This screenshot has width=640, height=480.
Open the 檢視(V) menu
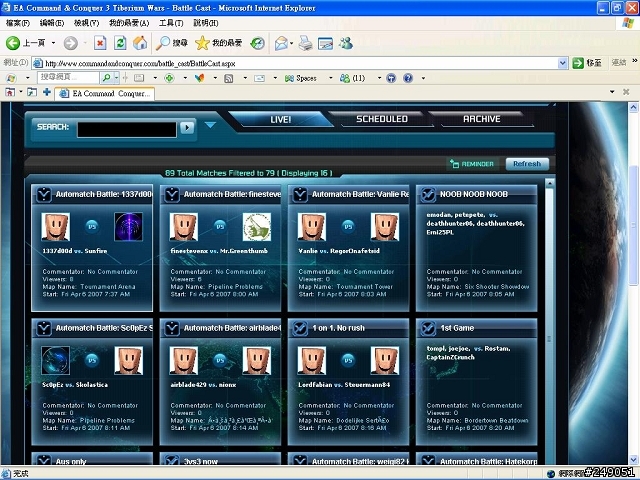86,23
